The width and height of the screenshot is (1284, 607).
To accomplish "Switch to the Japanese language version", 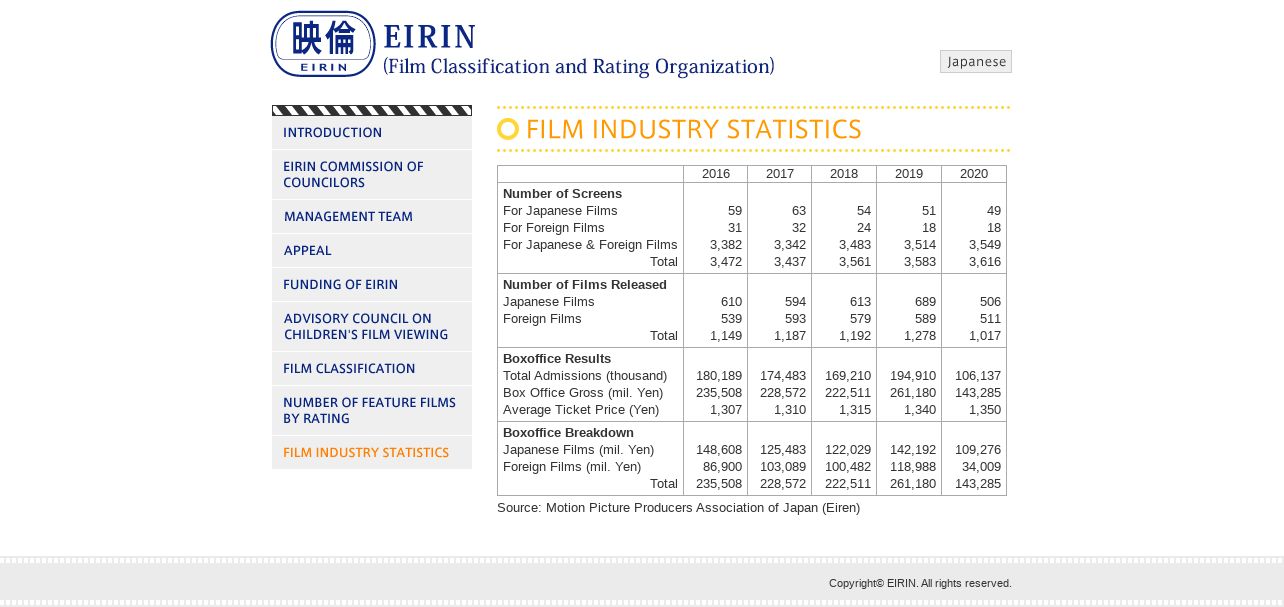I will point(976,62).
